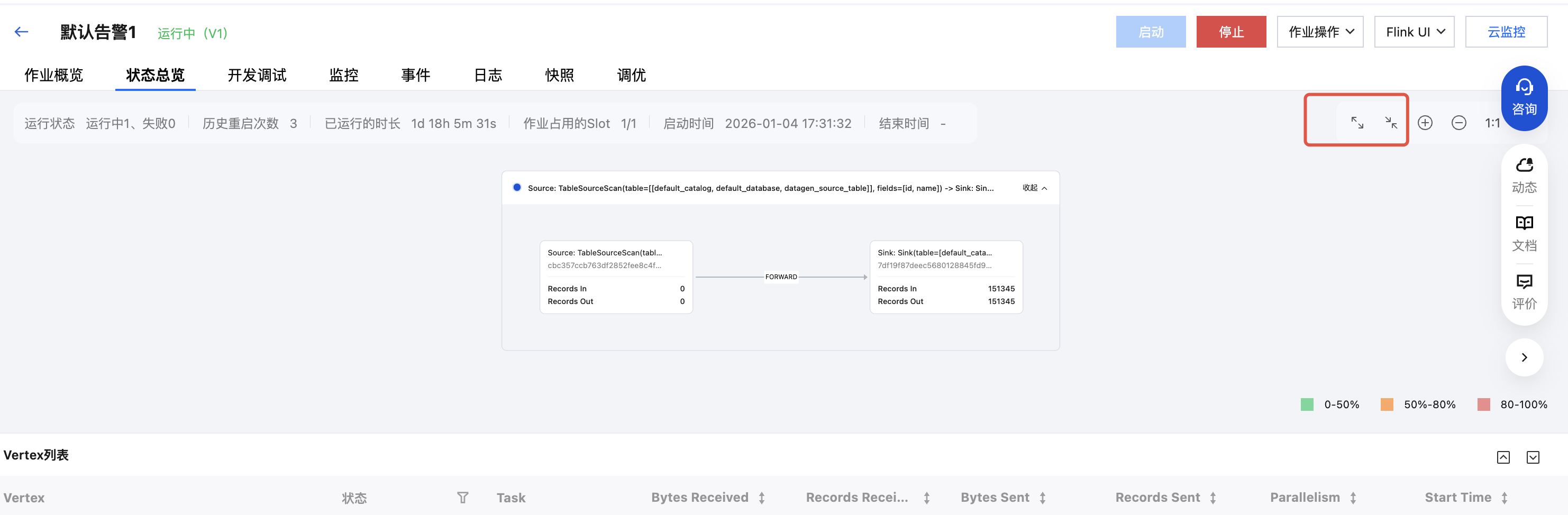Zoom out with the minus icon
Viewport: 1568px width, 515px height.
(1458, 123)
